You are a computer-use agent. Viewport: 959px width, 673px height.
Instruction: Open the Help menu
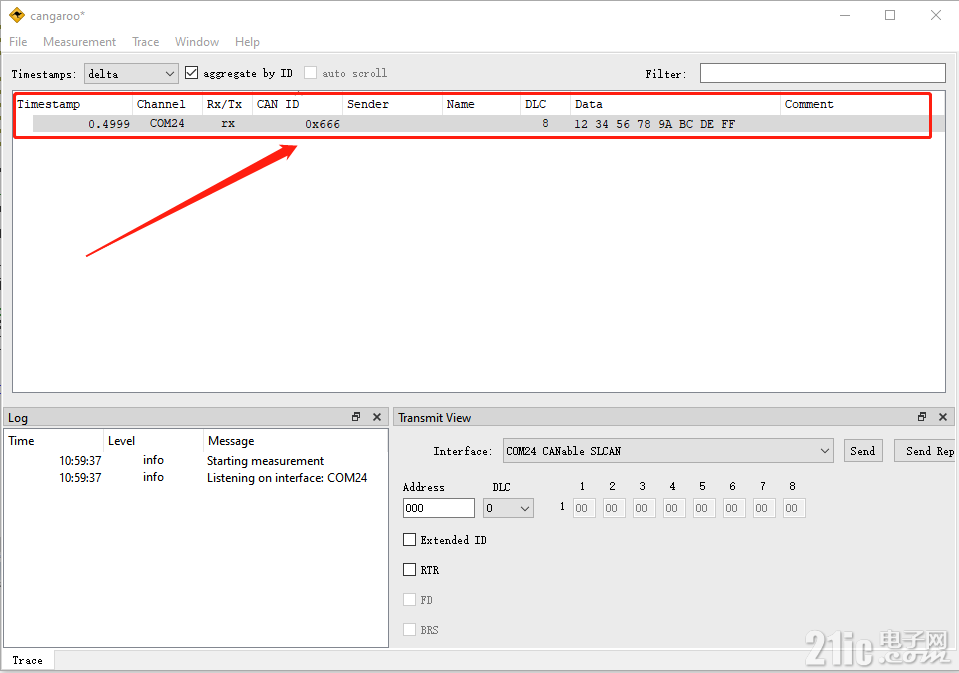coord(247,42)
